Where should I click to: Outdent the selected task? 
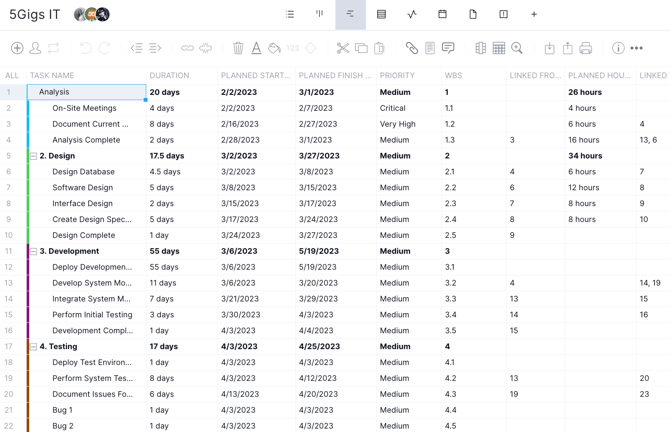[137, 48]
